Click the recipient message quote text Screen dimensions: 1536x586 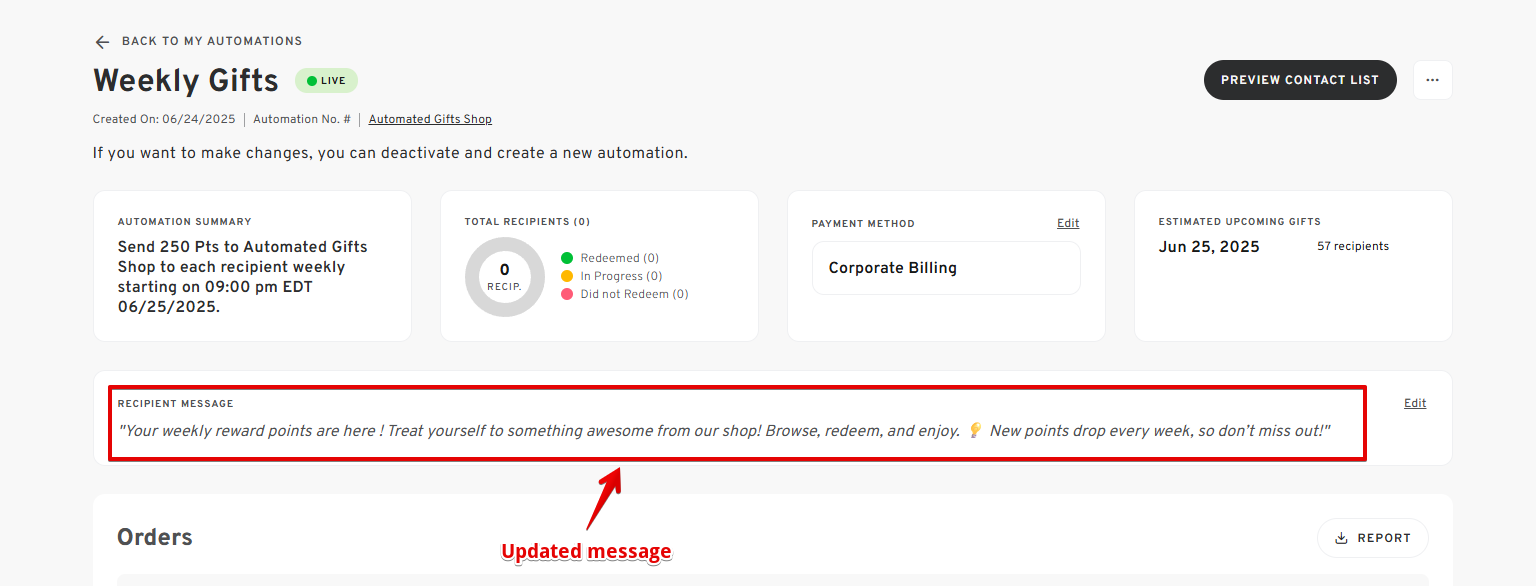724,430
